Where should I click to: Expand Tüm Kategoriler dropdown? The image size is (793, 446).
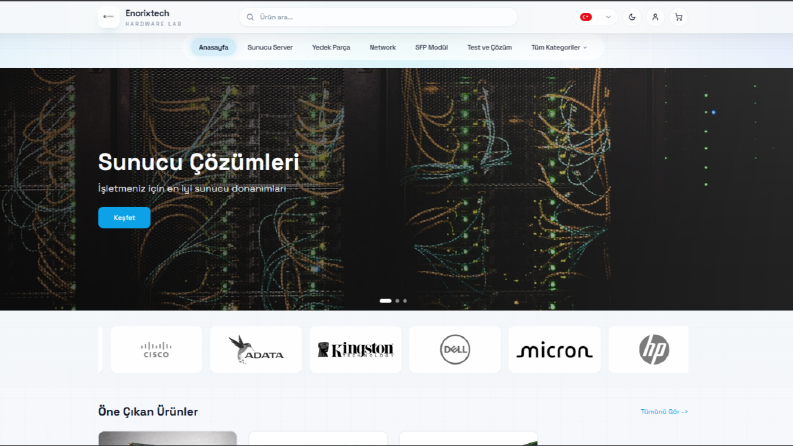[559, 48]
